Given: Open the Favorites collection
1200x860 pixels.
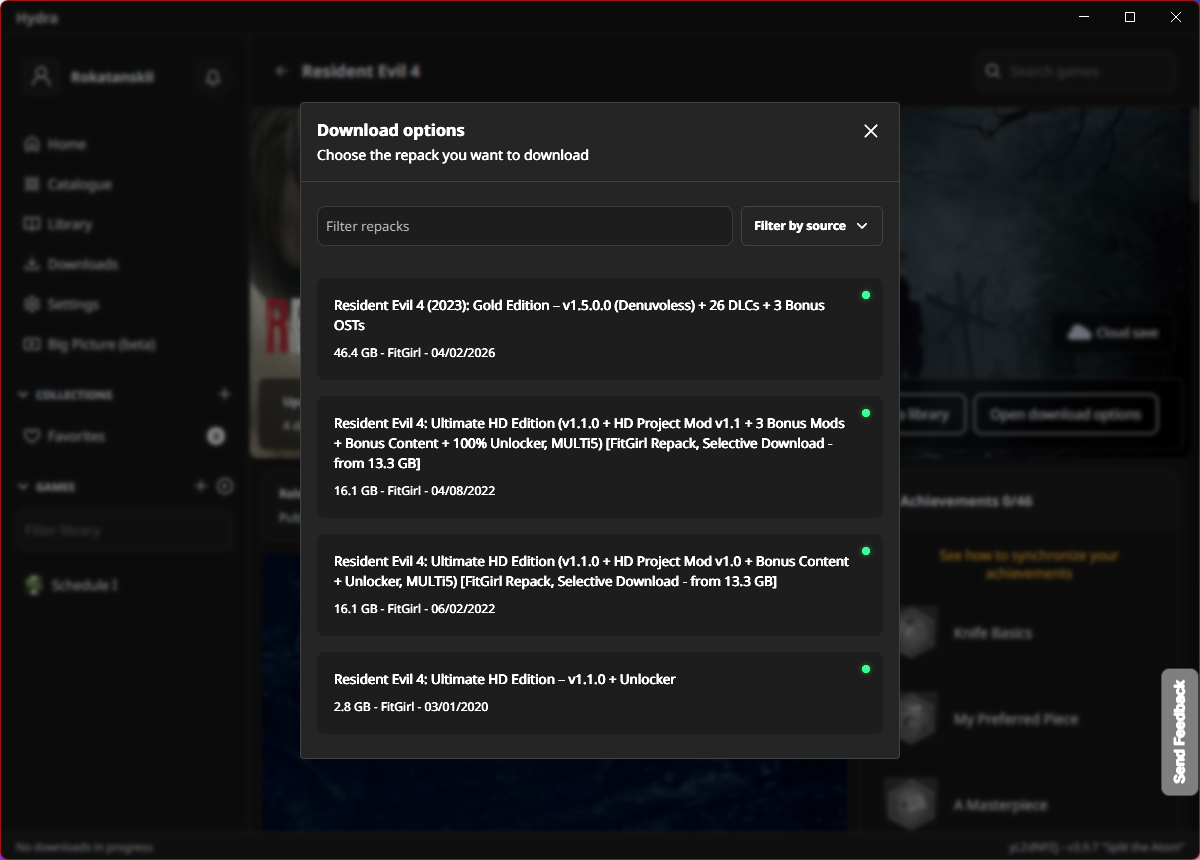Looking at the screenshot, I should point(125,436).
